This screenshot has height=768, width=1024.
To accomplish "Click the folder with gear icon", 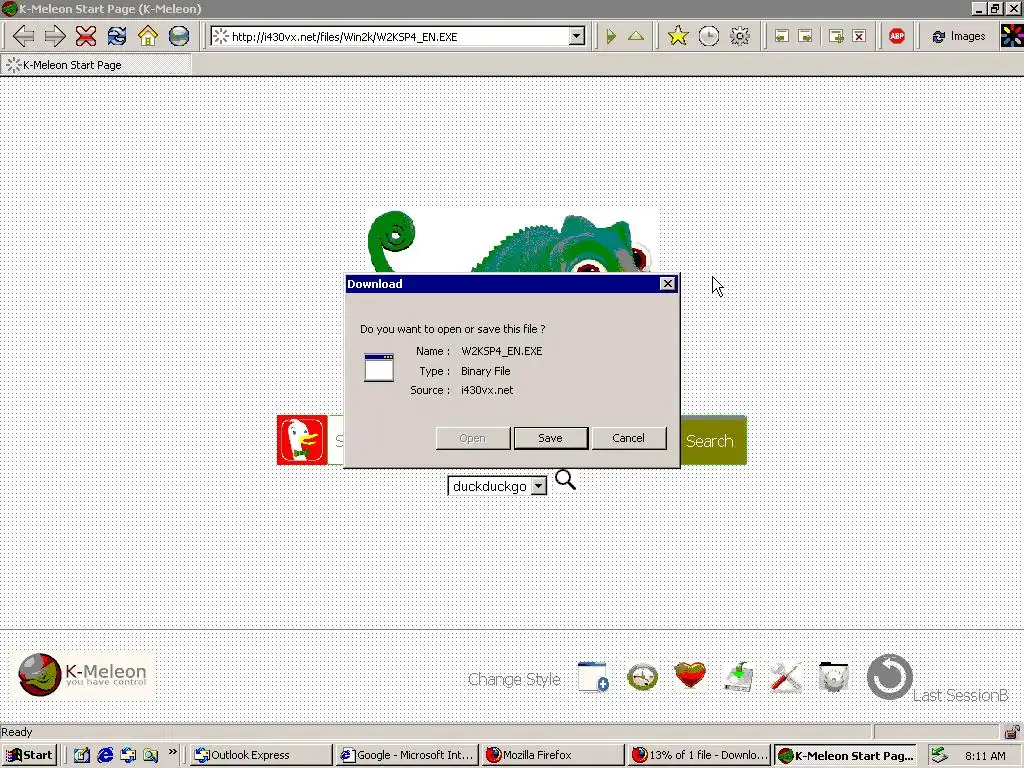I will tap(833, 677).
